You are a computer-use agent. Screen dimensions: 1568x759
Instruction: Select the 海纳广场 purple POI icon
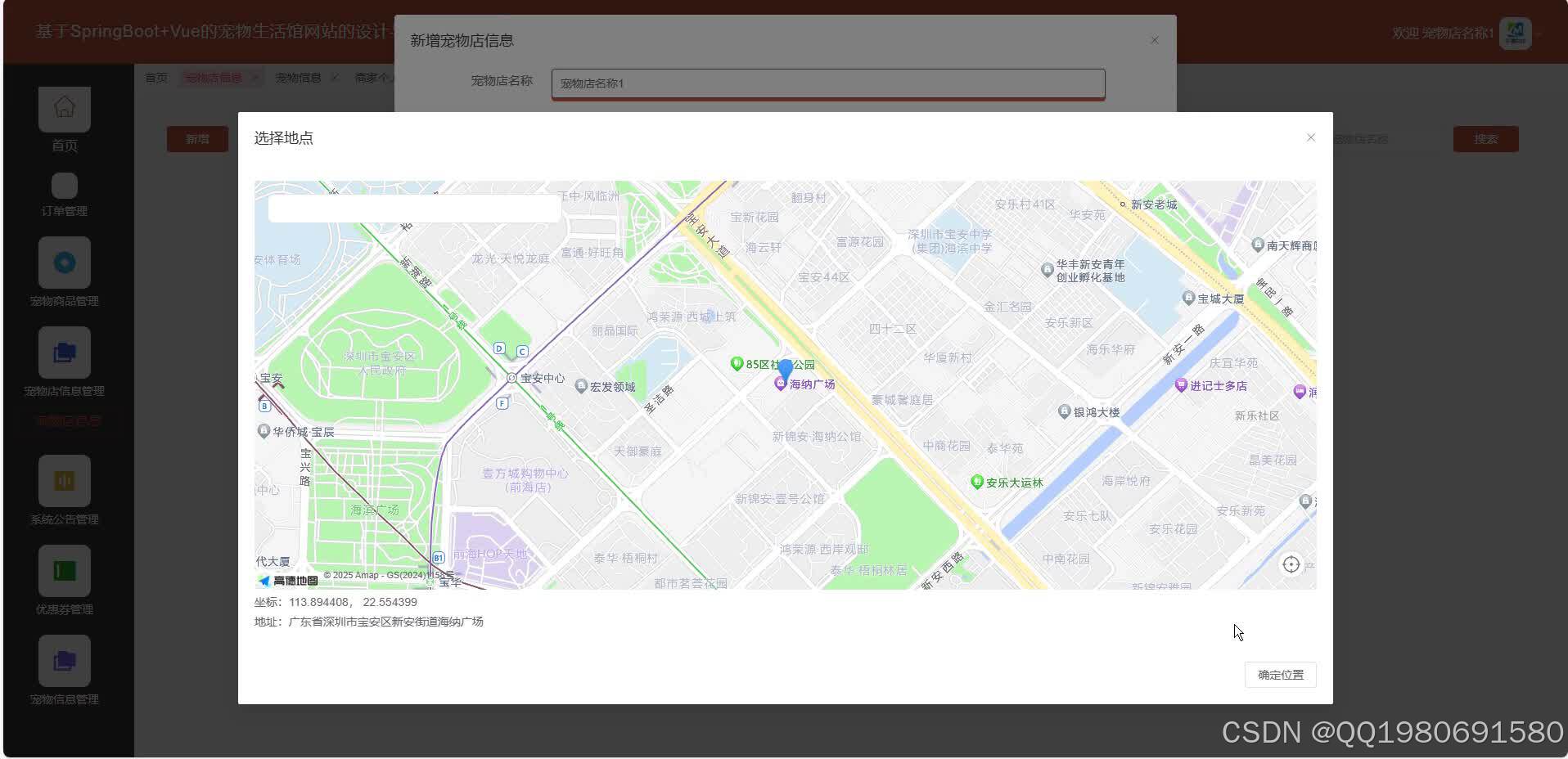coord(781,384)
